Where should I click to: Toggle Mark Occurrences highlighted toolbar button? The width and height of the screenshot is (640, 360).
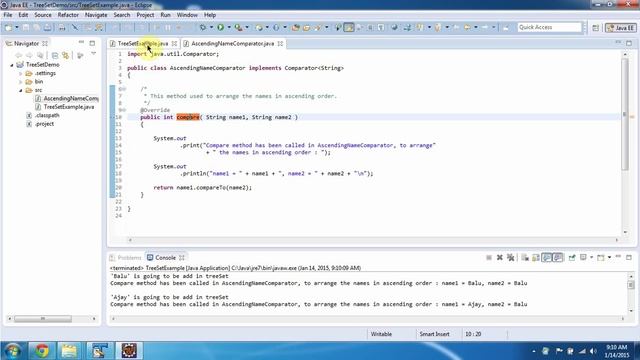tap(349, 27)
